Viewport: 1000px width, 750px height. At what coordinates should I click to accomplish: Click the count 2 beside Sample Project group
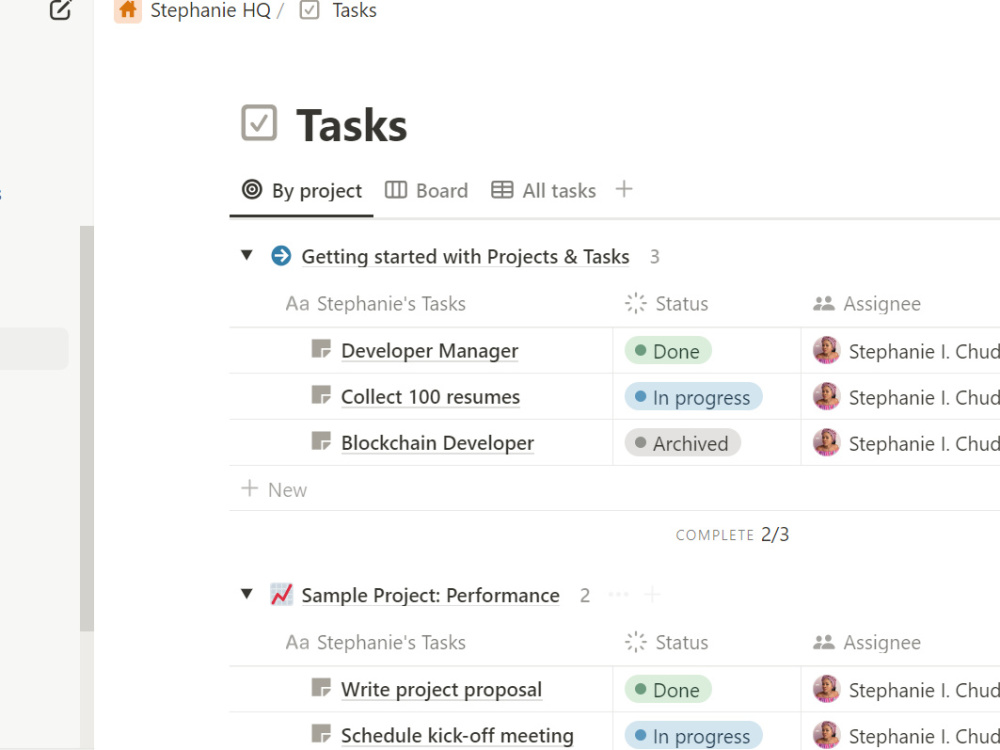(x=584, y=595)
